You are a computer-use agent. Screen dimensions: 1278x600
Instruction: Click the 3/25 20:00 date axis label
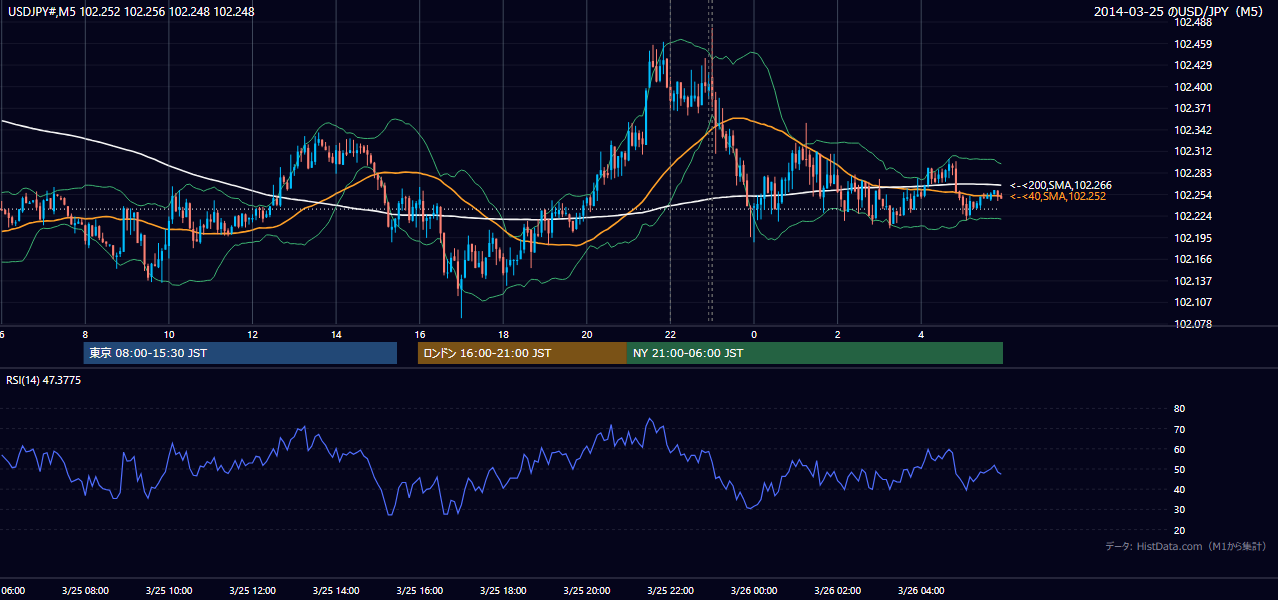pos(587,591)
